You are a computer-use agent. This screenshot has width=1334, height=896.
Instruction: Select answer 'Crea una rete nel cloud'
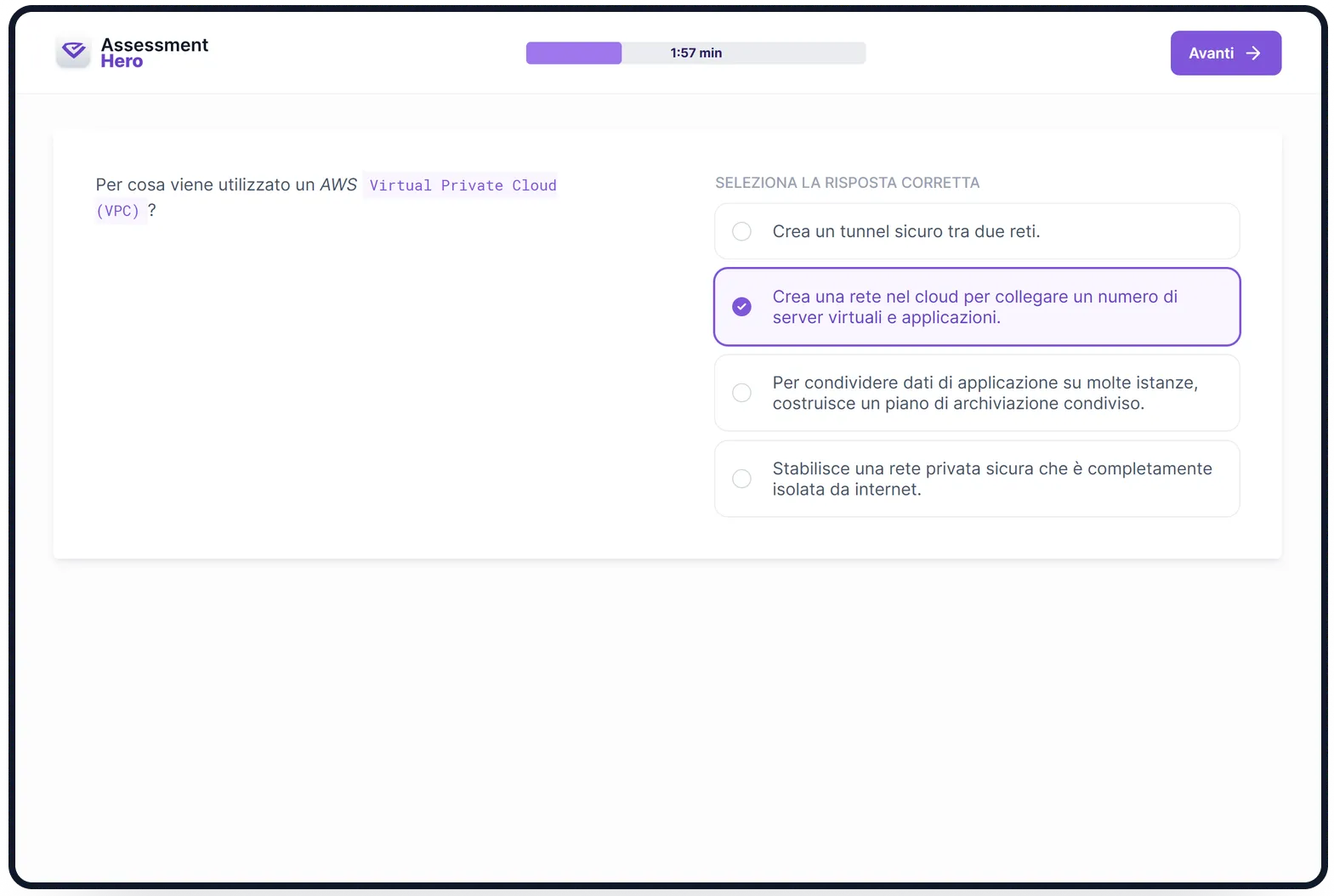(x=977, y=307)
